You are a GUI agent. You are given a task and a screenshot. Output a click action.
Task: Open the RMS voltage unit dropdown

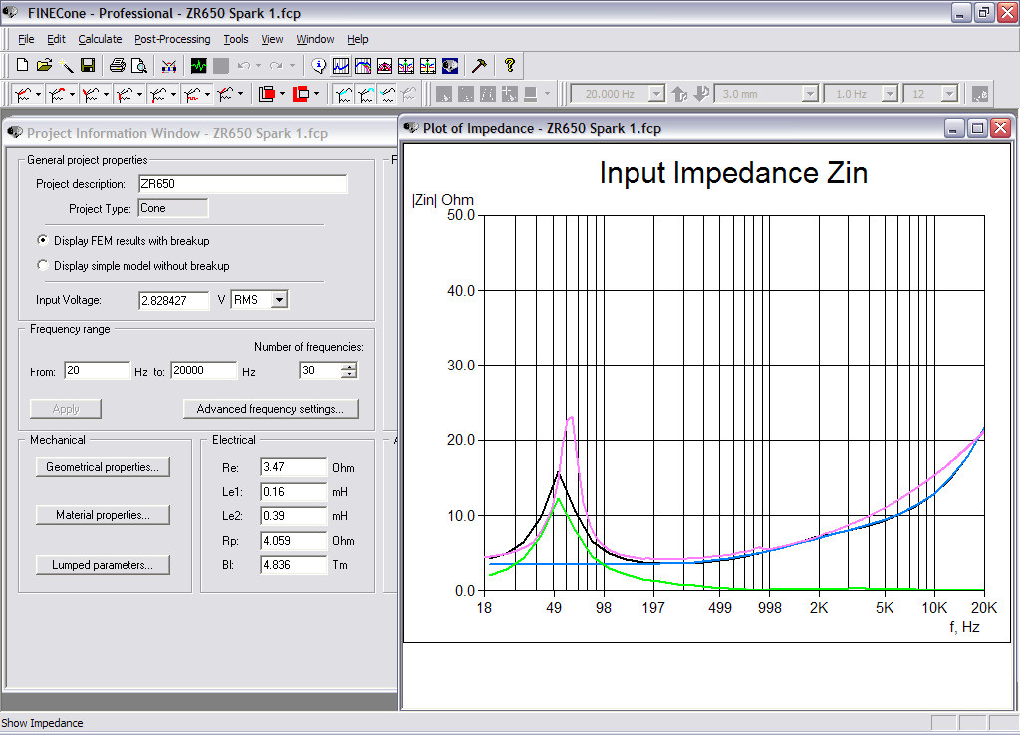click(x=280, y=300)
